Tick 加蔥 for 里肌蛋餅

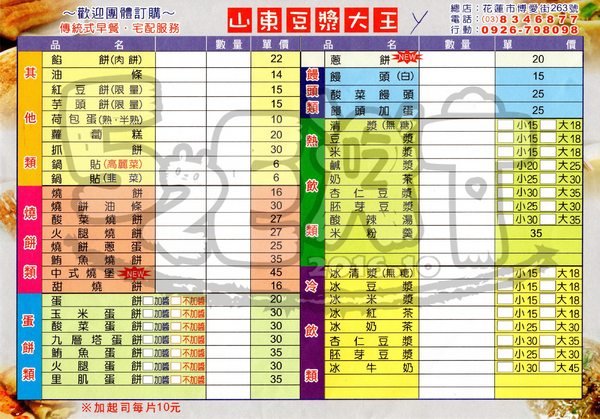[x=147, y=377]
